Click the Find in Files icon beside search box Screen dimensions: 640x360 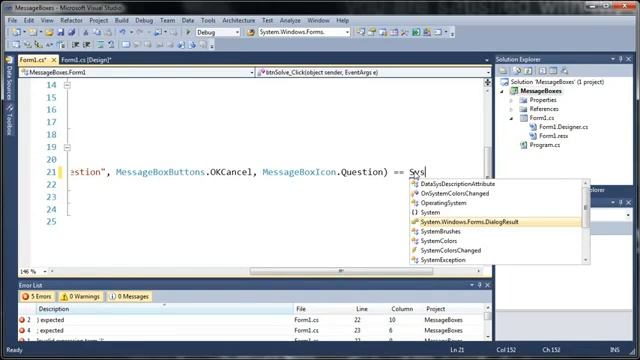point(251,32)
